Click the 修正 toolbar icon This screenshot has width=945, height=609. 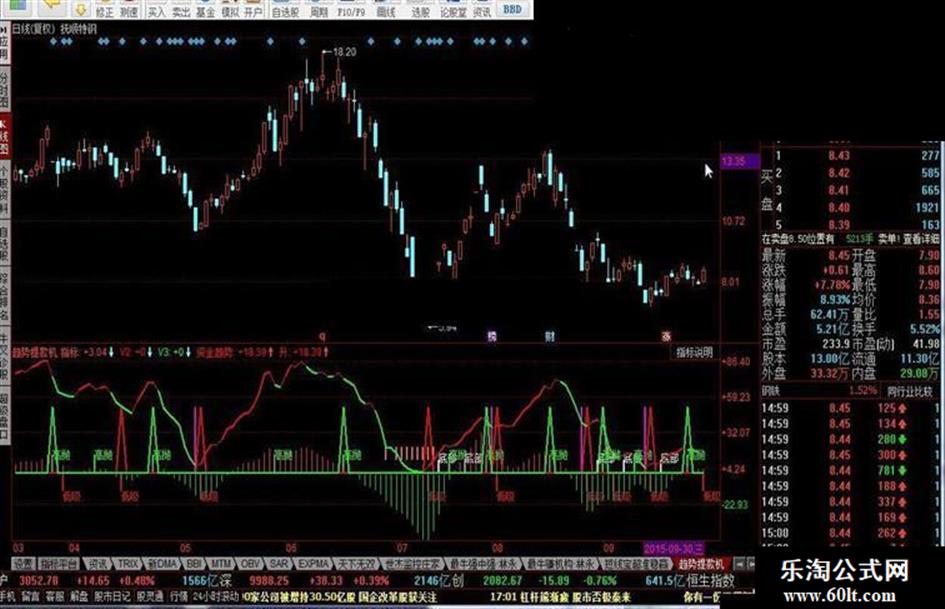tap(105, 9)
